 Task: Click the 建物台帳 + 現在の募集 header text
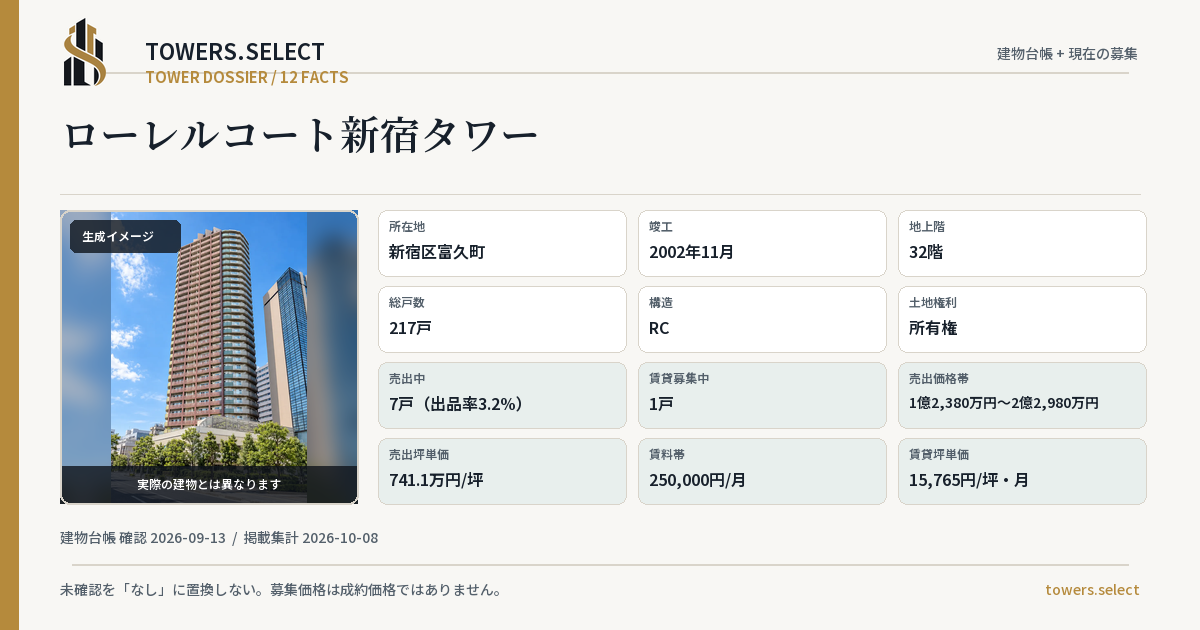(1067, 54)
